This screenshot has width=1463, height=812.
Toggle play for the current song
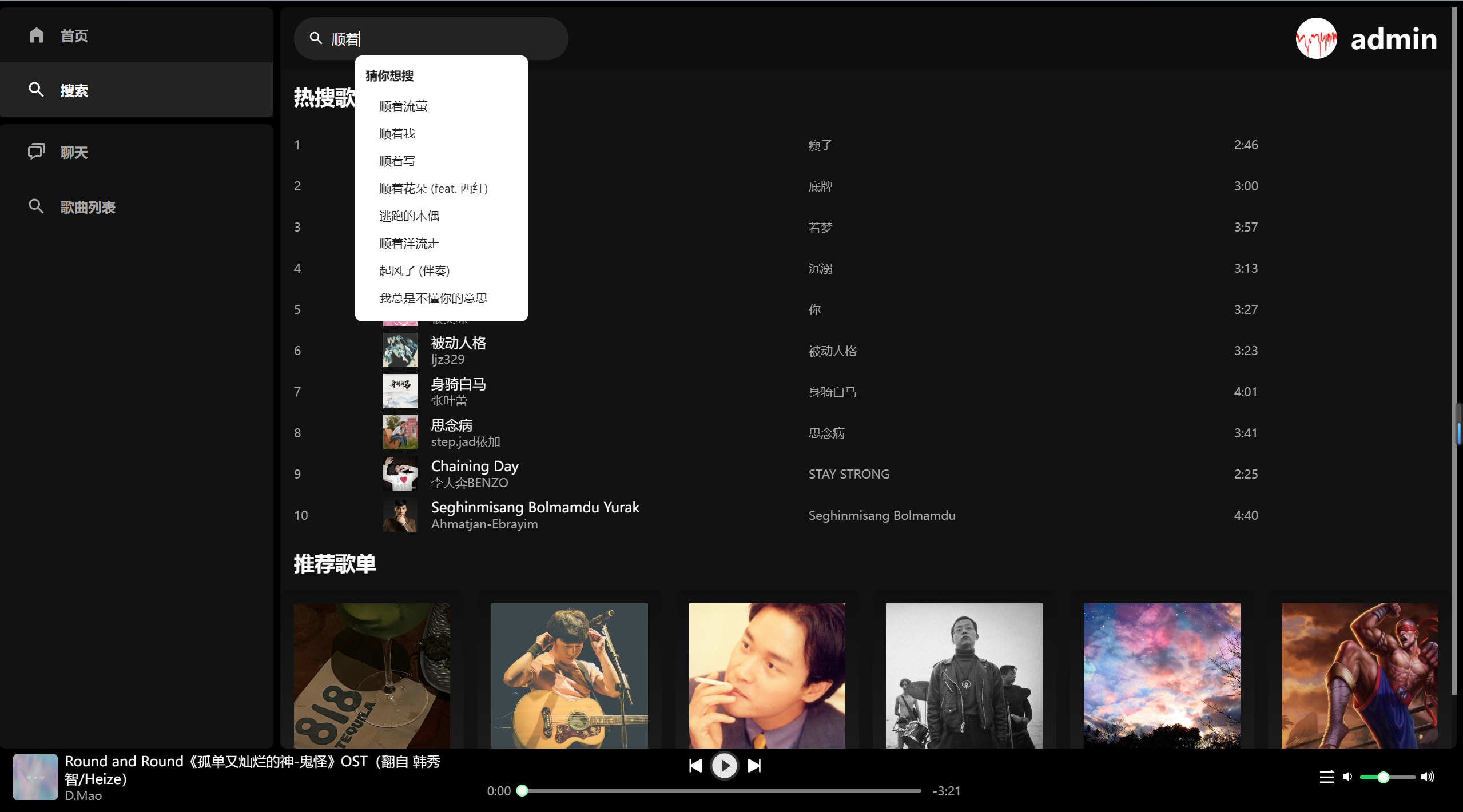(724, 766)
